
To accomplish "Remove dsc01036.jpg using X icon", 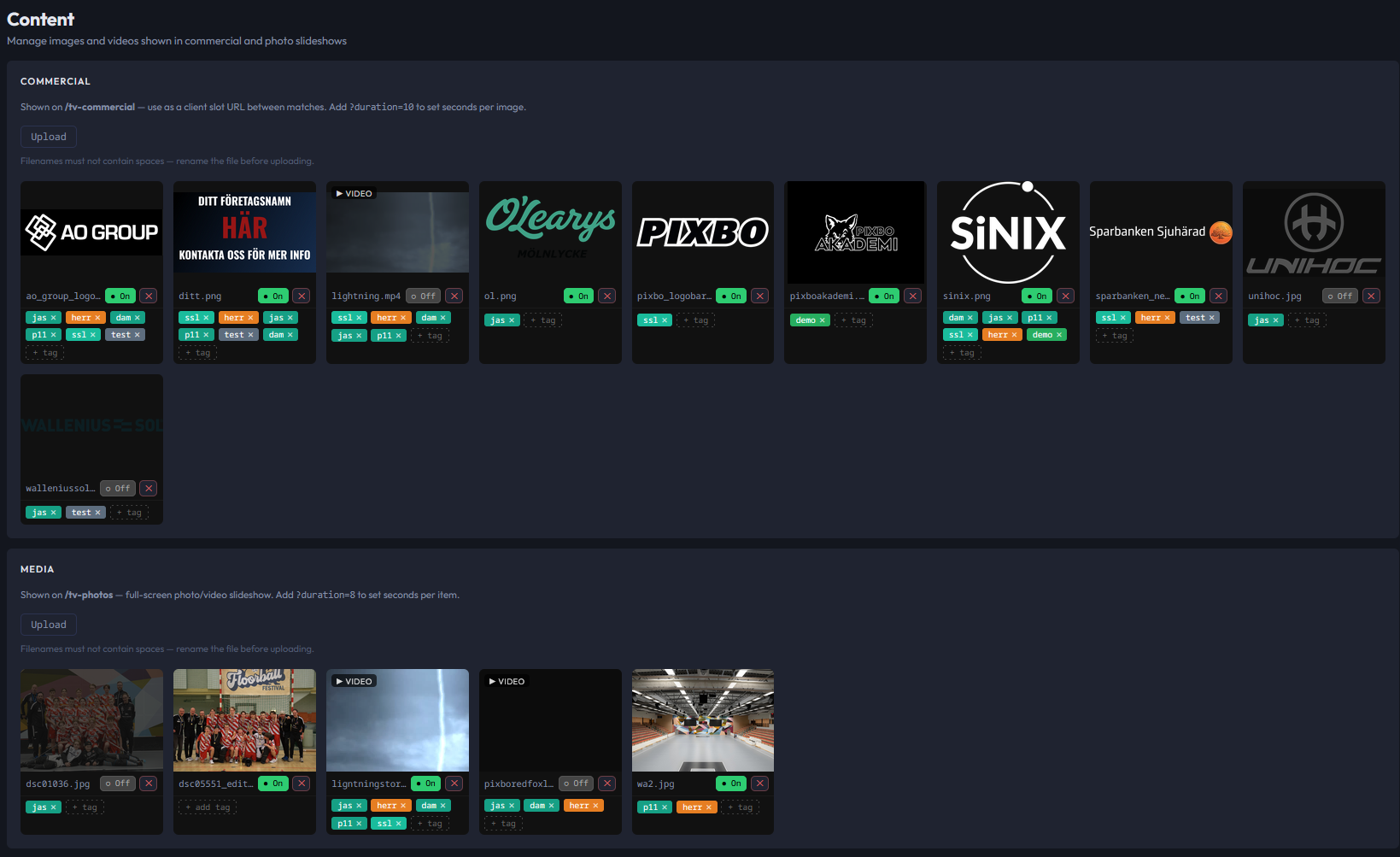I will 149,783.
